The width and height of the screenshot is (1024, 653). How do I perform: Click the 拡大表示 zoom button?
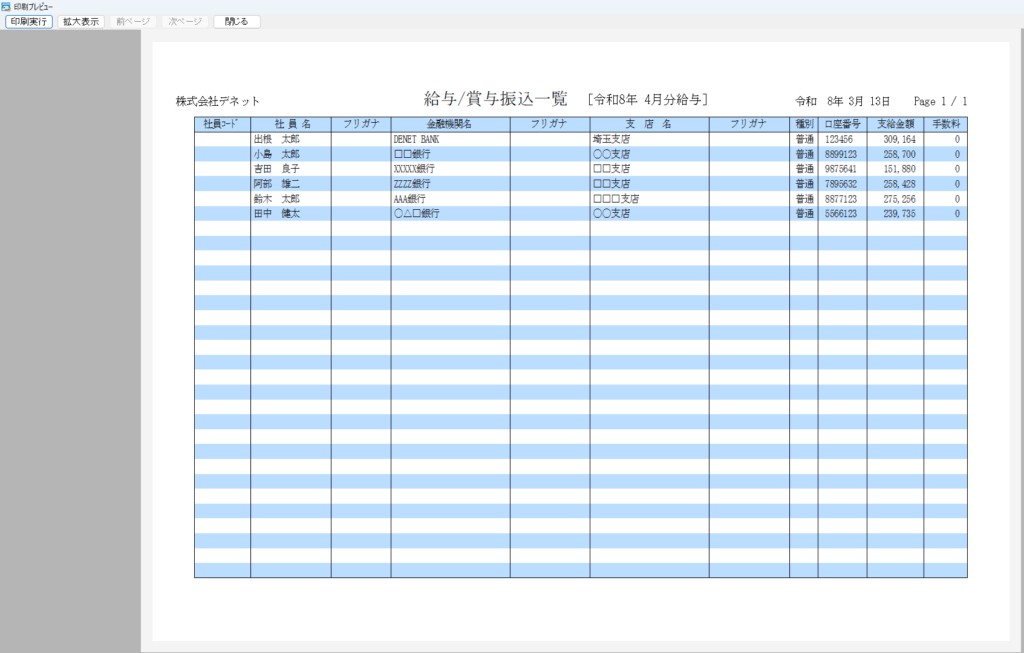80,21
